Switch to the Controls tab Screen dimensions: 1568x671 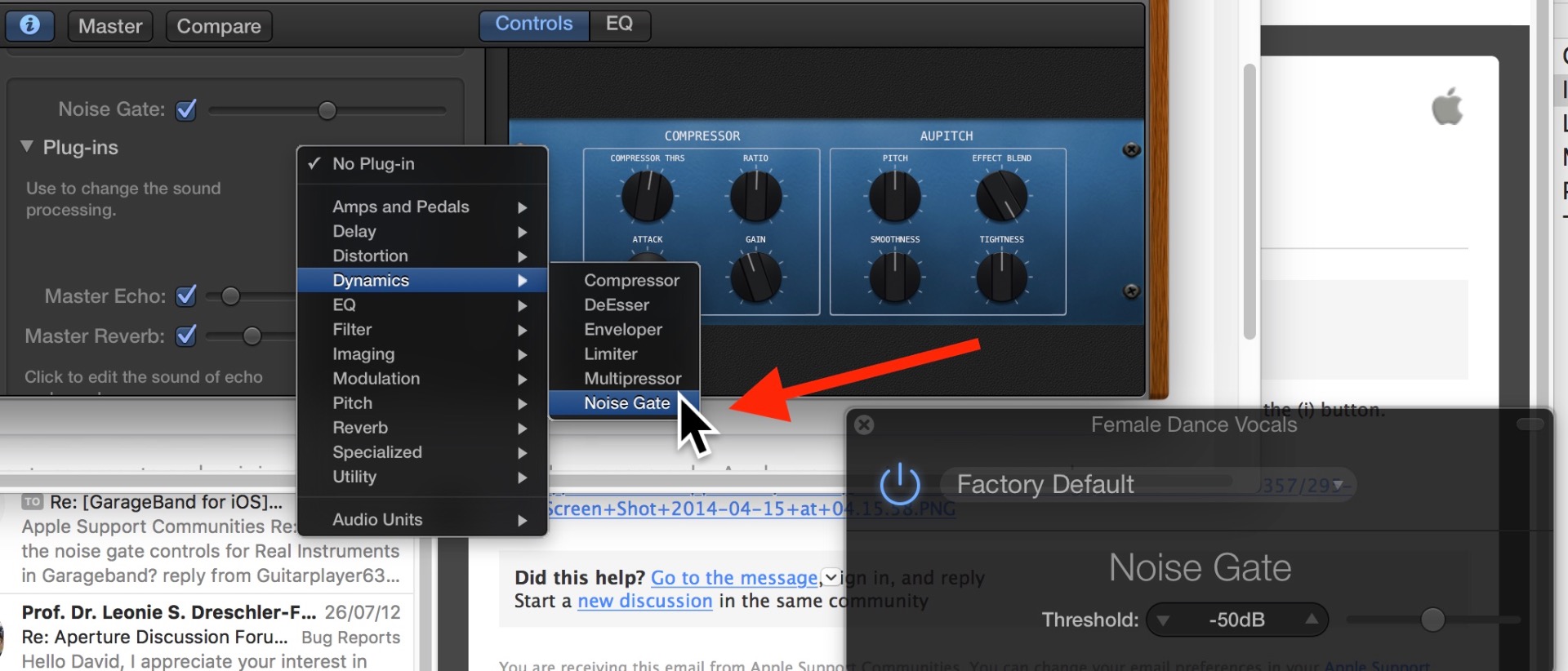click(534, 24)
